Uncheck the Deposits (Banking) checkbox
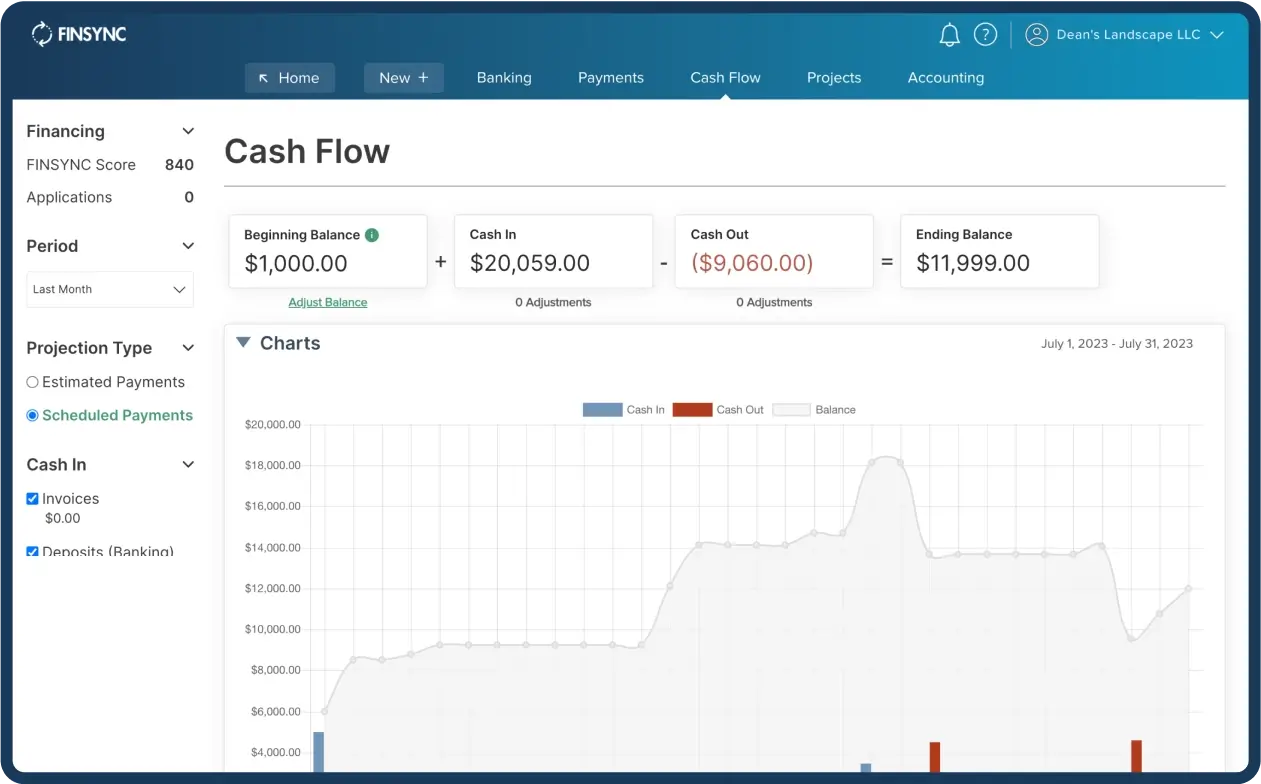The height and width of the screenshot is (784, 1261). [32, 551]
